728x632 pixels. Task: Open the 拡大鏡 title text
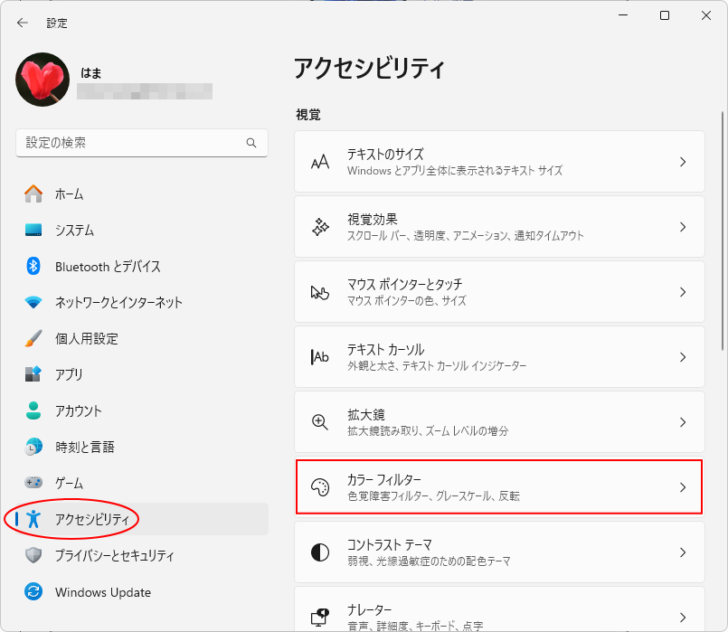(366, 414)
